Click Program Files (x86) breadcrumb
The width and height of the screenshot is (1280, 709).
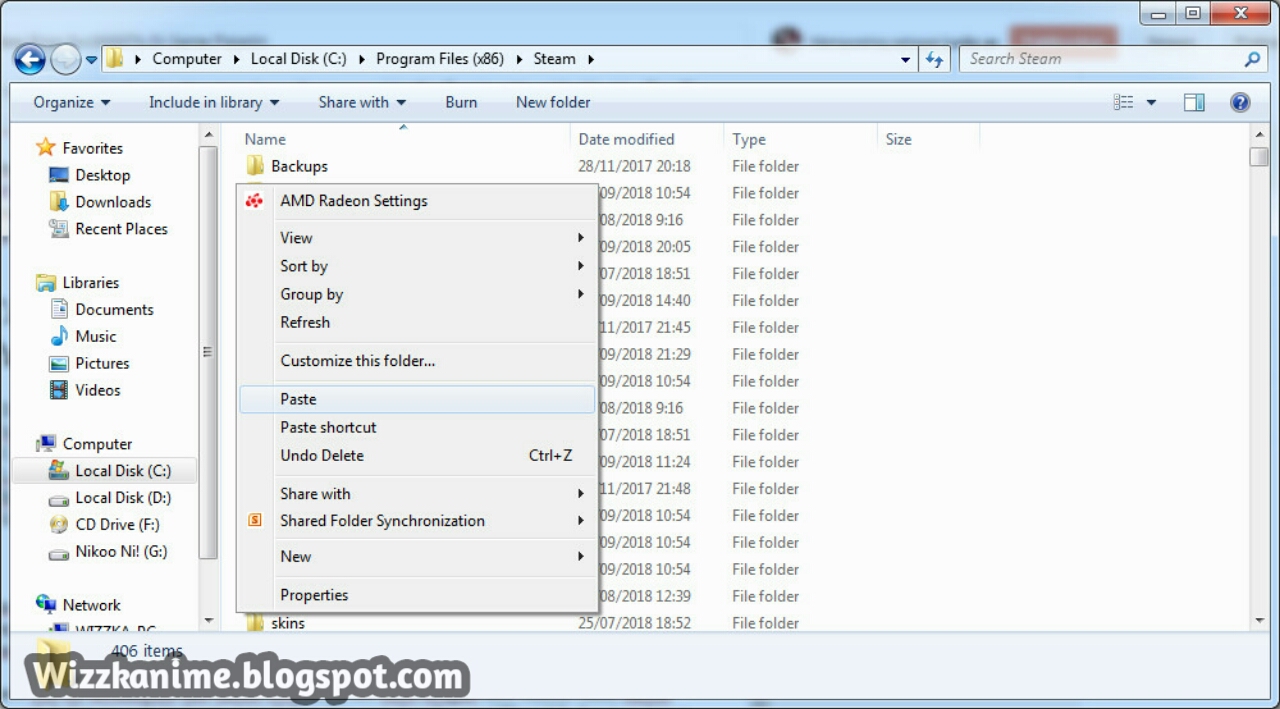coord(440,59)
